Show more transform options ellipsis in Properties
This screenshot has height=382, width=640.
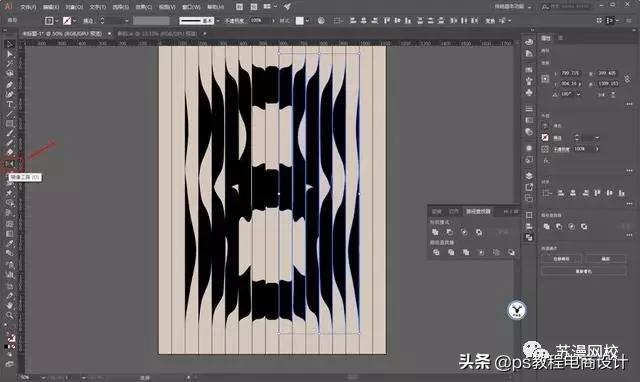point(629,104)
